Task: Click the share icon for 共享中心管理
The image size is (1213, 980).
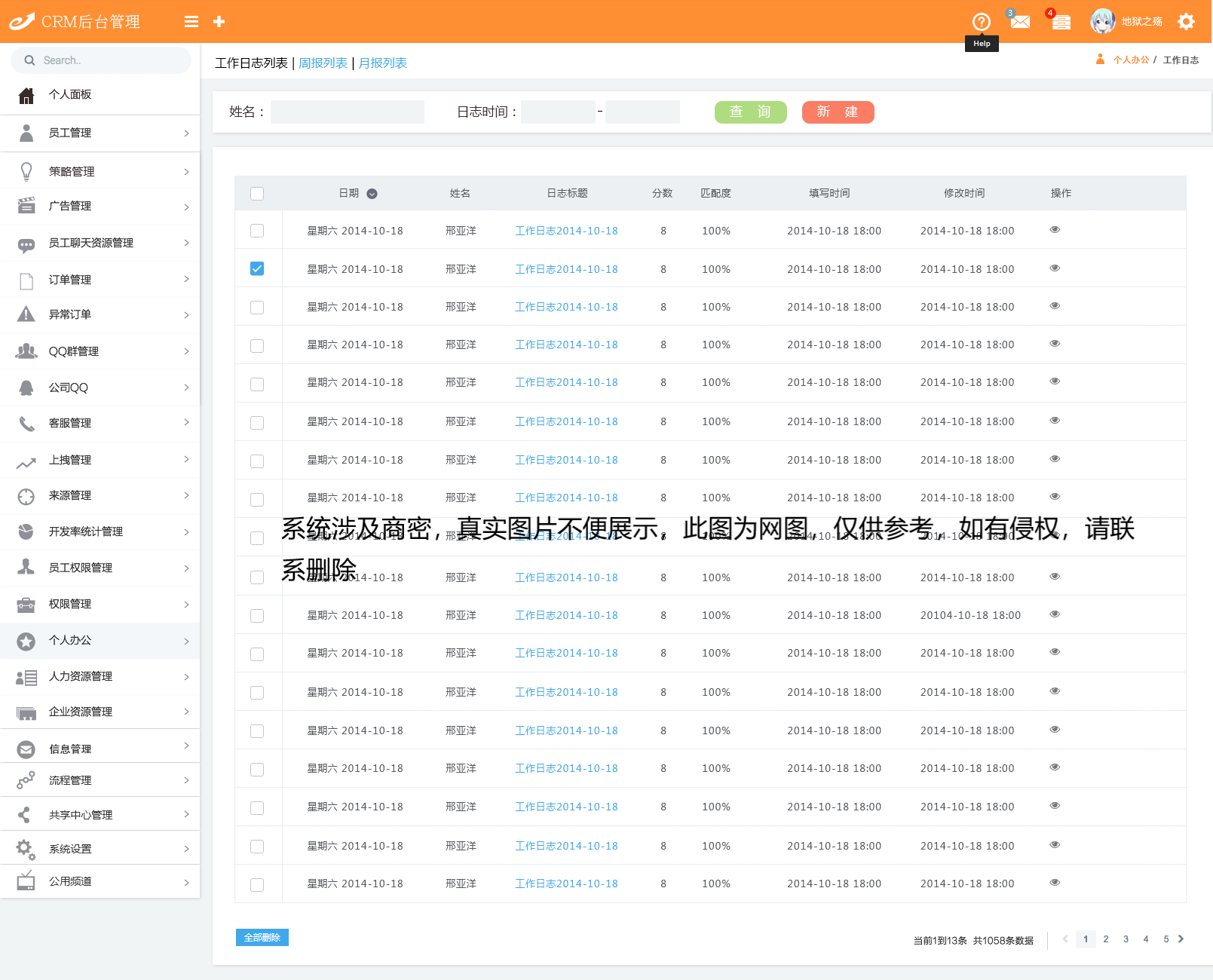Action: click(x=25, y=814)
